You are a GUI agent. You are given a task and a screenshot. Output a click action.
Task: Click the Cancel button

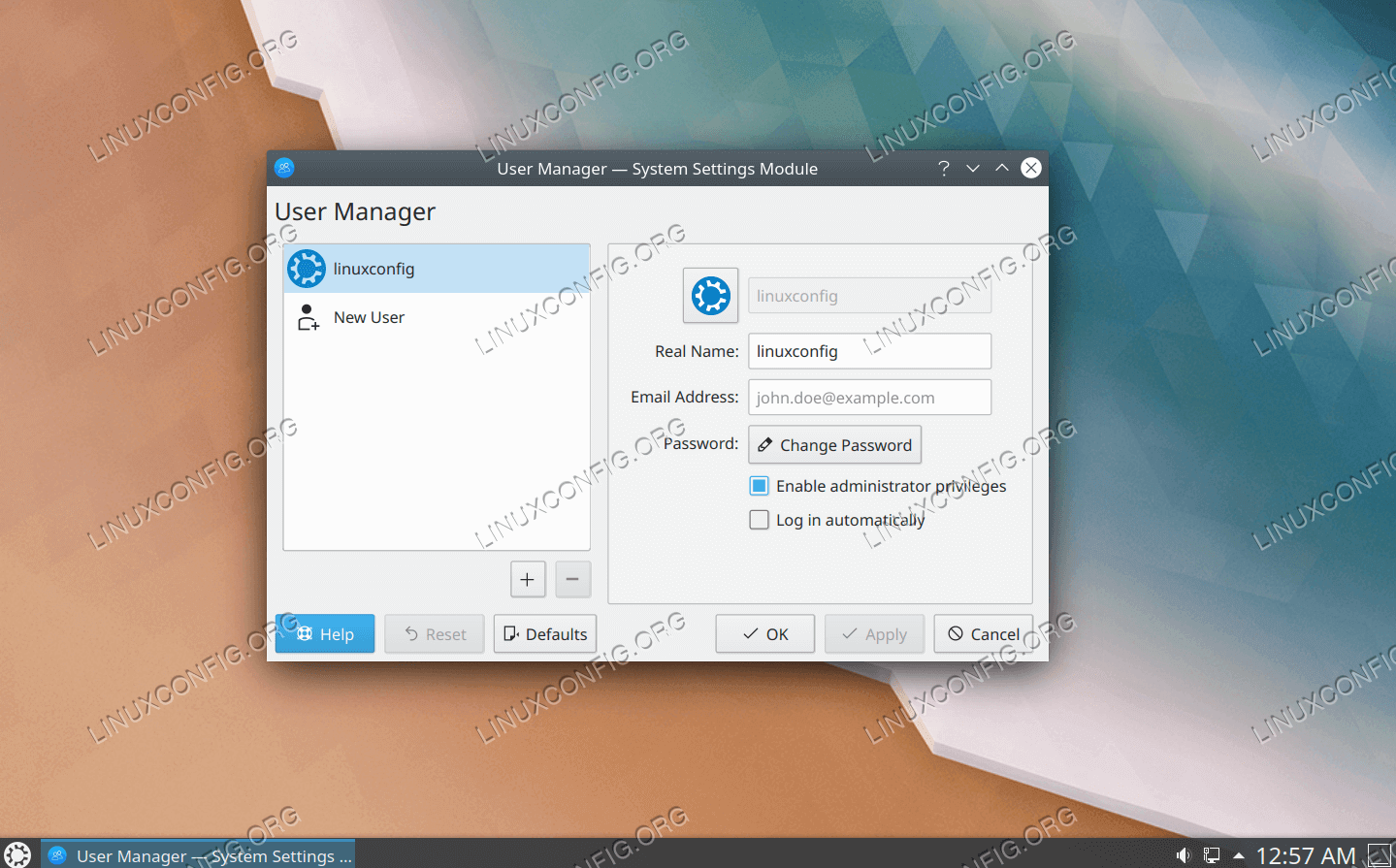click(983, 634)
